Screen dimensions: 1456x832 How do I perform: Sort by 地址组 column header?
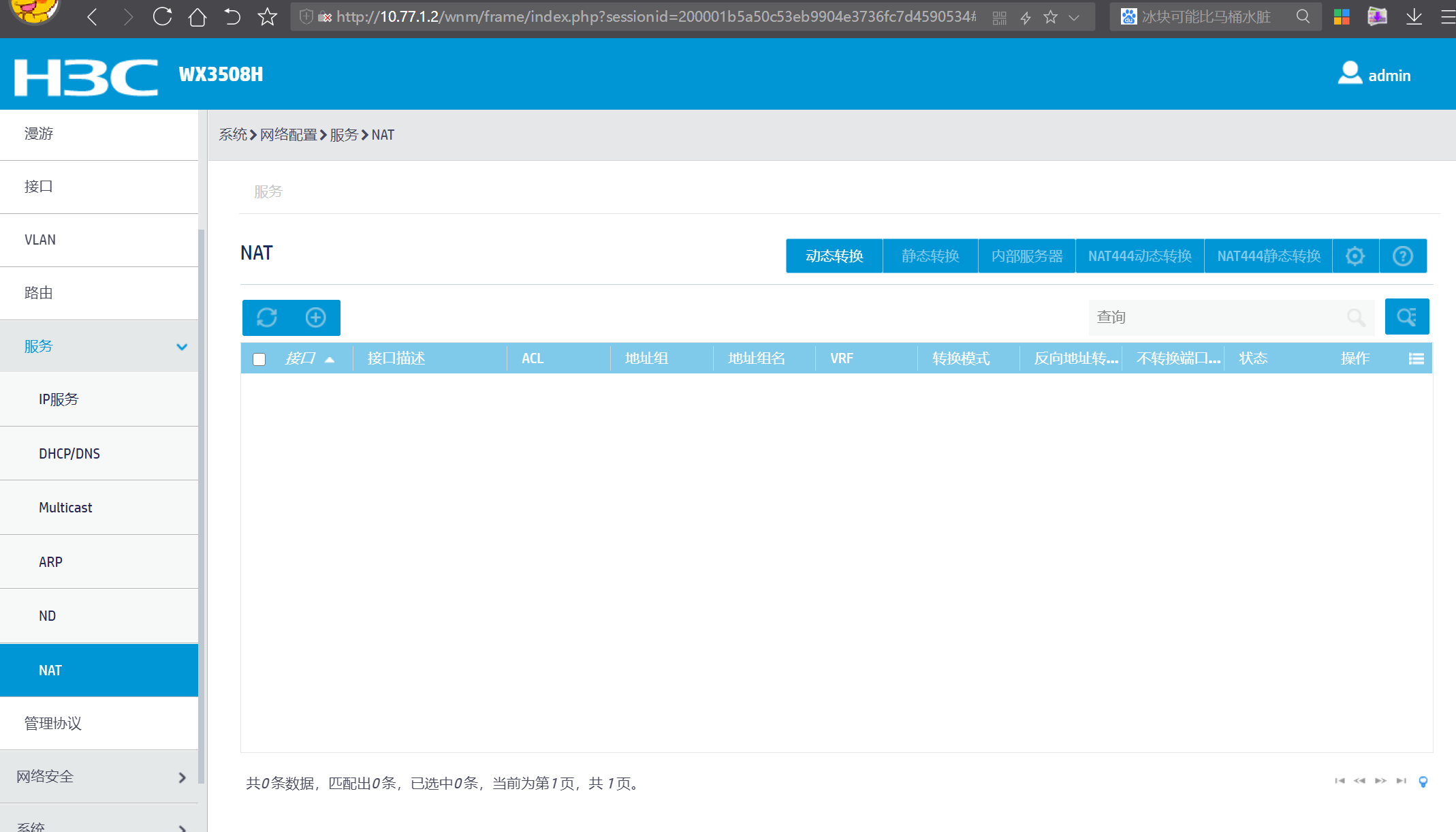(646, 358)
